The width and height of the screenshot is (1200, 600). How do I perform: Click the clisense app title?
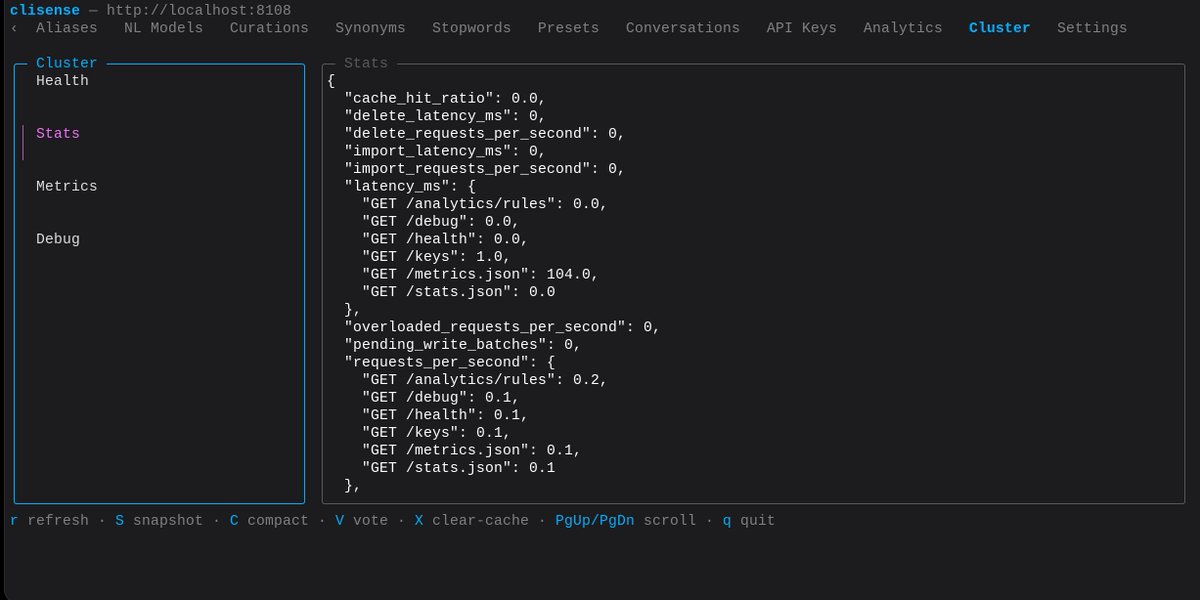45,10
